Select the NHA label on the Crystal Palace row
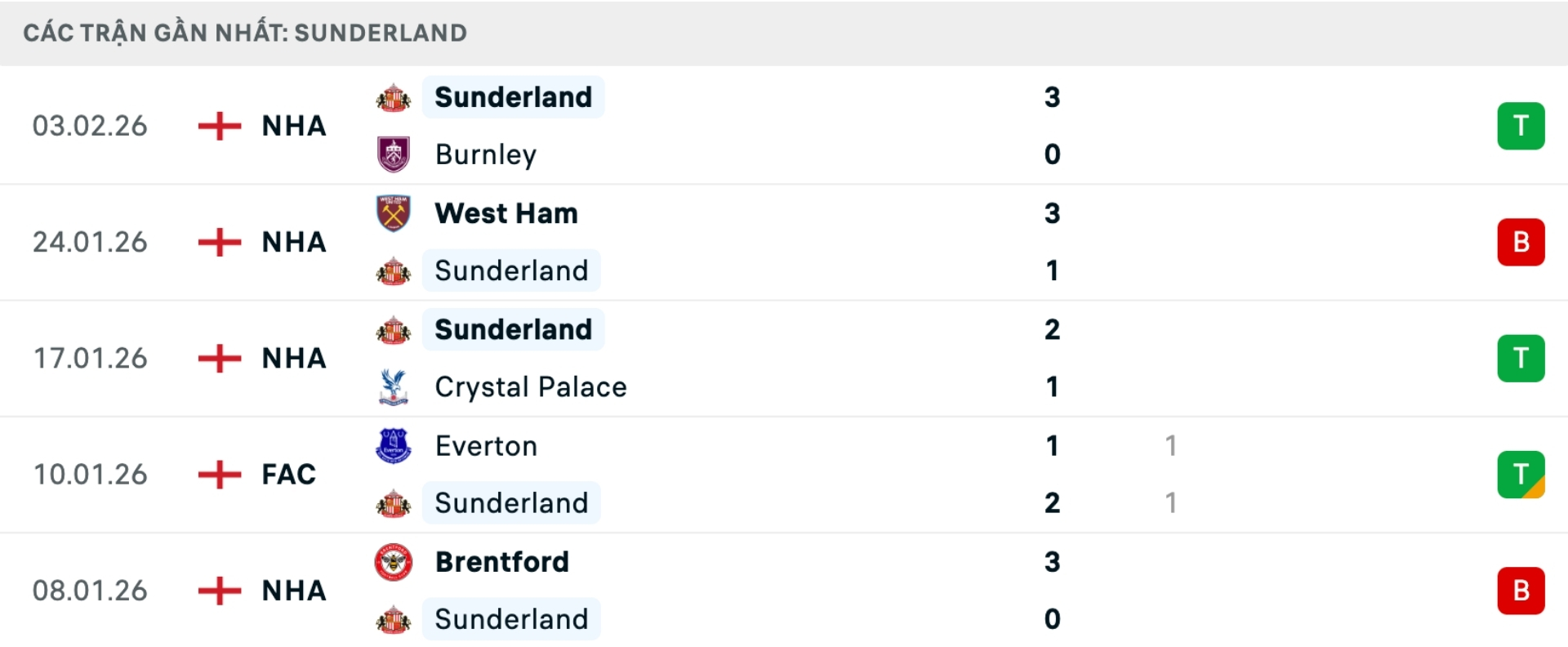 (x=292, y=358)
